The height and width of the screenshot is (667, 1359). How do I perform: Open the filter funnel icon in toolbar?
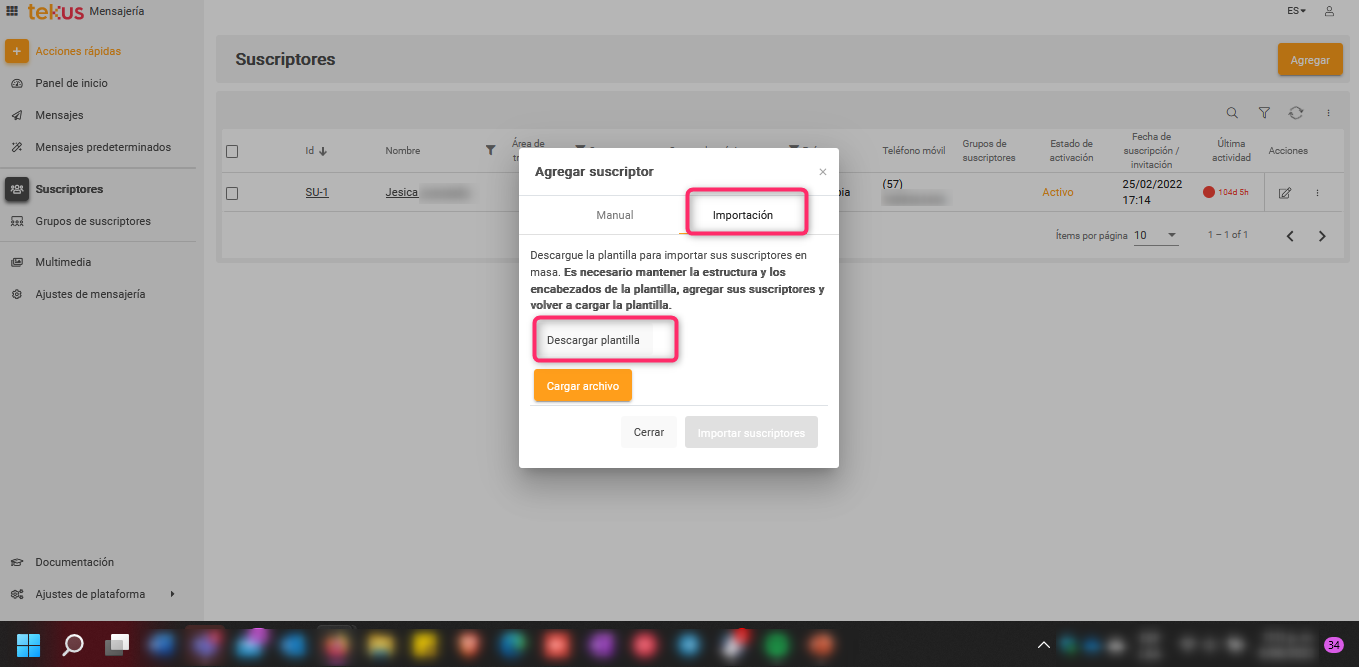pyautogui.click(x=1264, y=113)
